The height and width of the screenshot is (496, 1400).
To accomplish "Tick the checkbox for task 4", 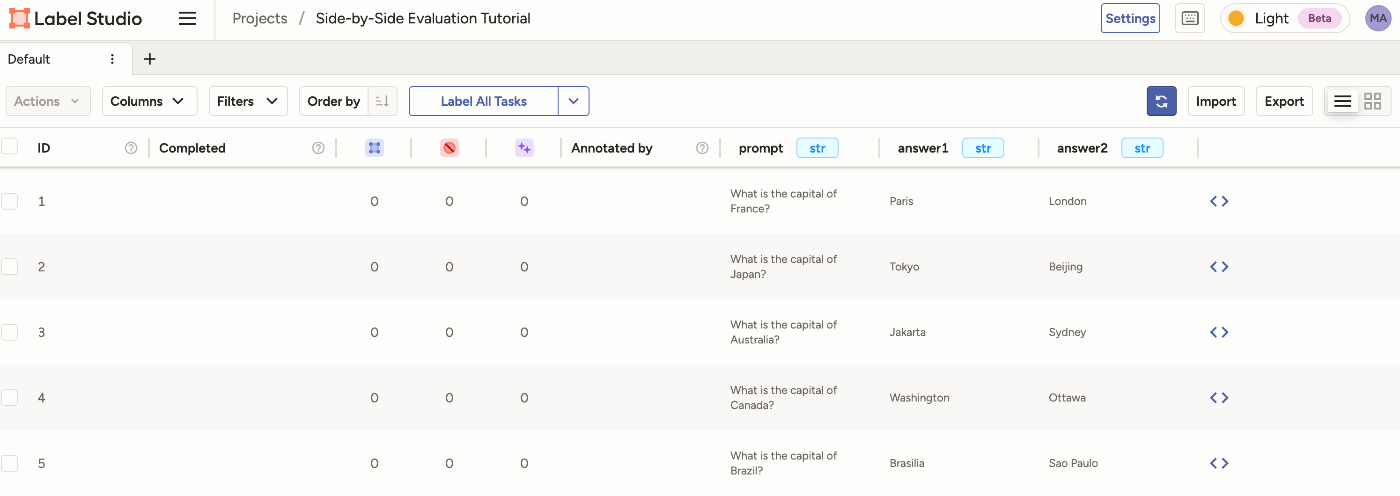I will pos(10,397).
